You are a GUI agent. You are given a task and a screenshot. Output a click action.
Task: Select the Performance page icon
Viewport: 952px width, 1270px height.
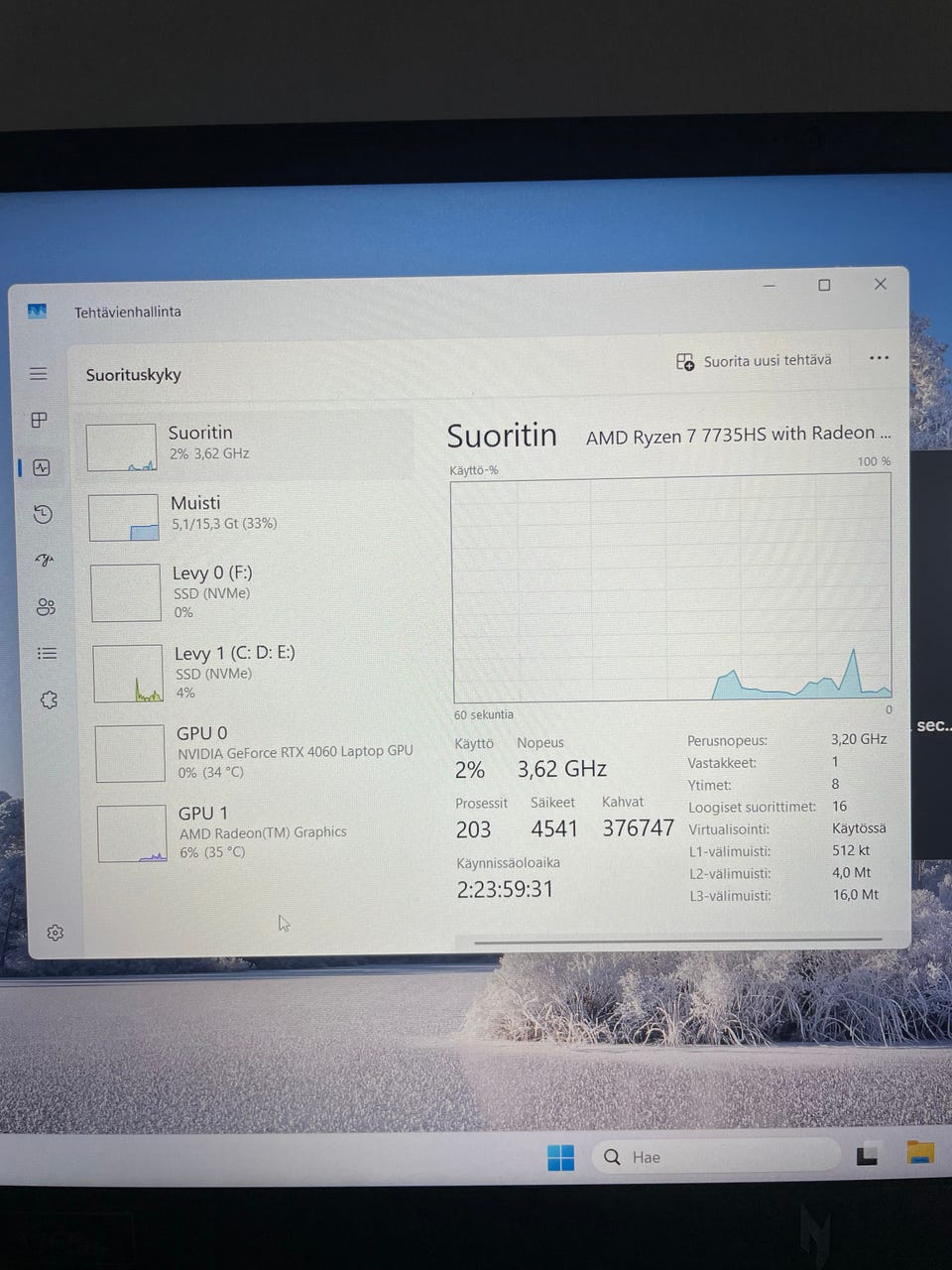pyautogui.click(x=42, y=467)
